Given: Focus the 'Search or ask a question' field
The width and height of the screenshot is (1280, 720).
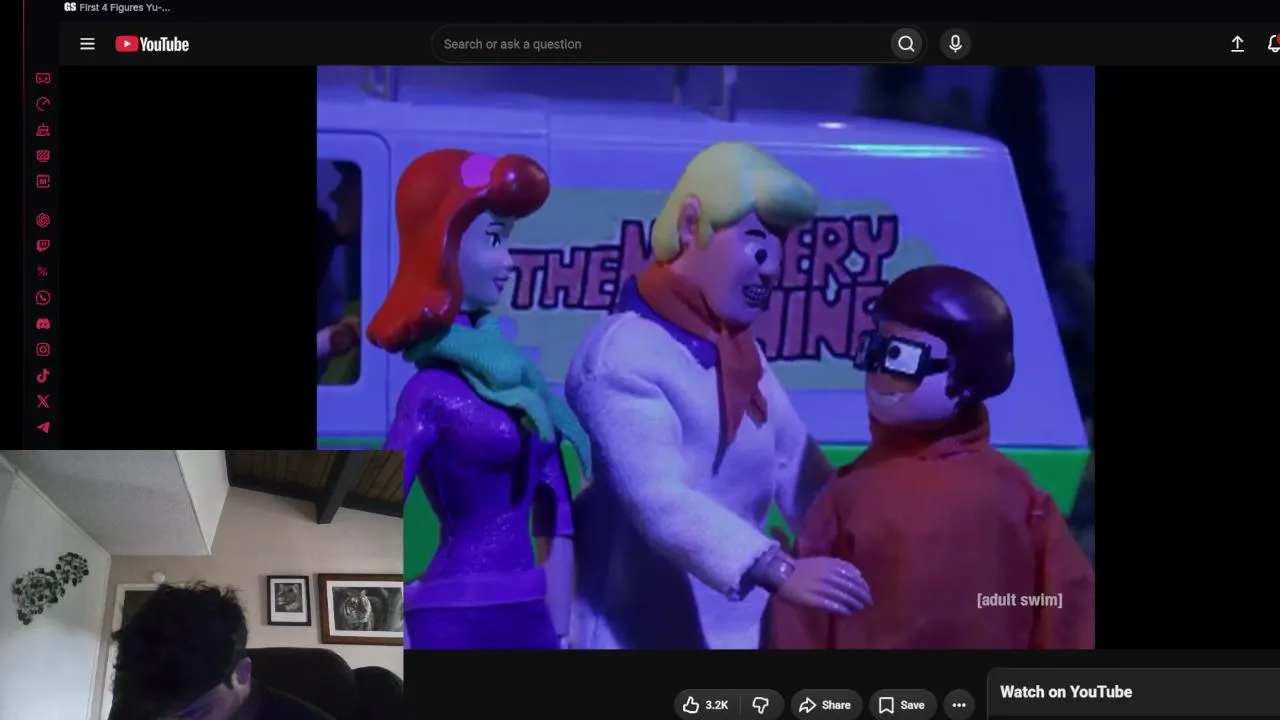Looking at the screenshot, I should coord(662,44).
